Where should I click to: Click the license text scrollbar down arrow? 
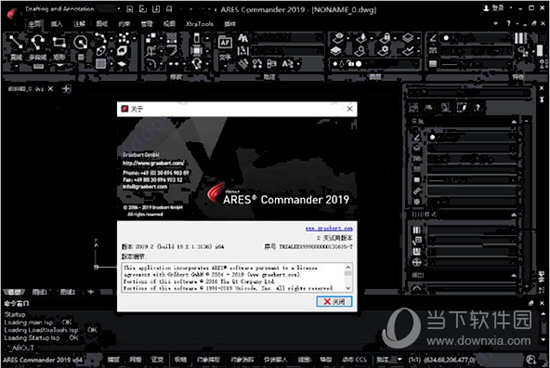(348, 288)
